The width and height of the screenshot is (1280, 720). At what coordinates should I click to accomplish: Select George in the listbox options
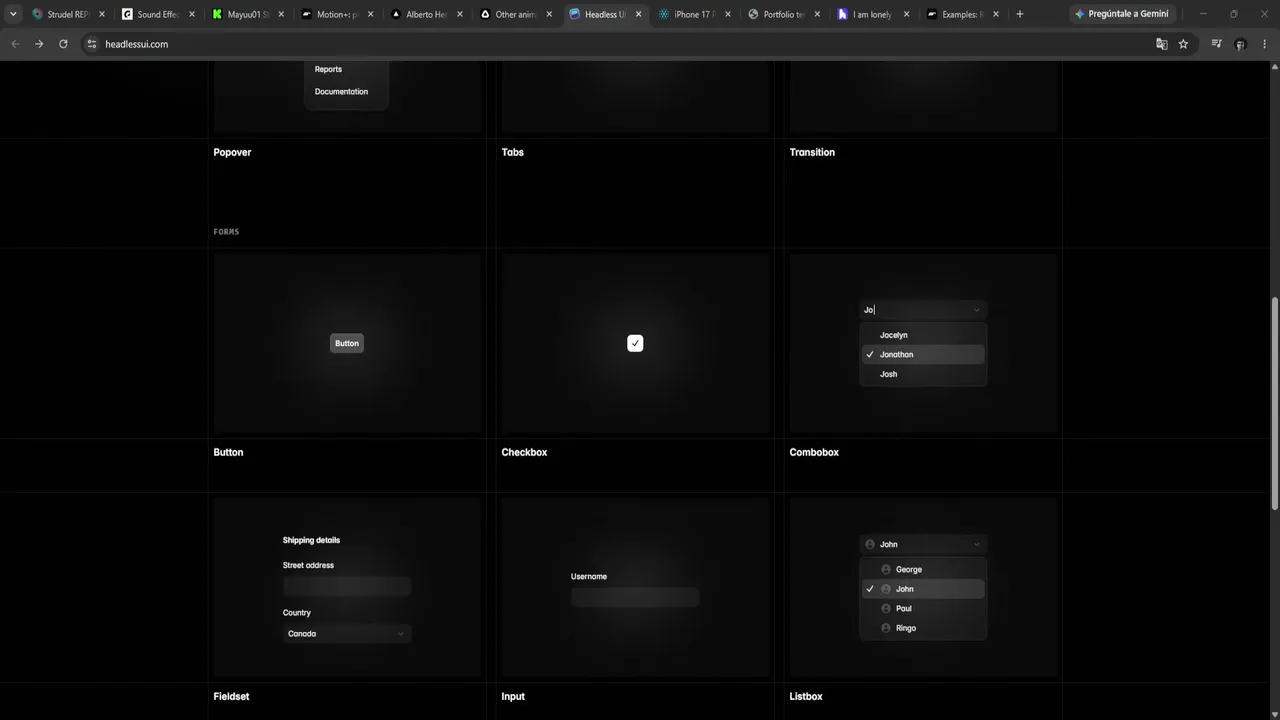(923, 569)
